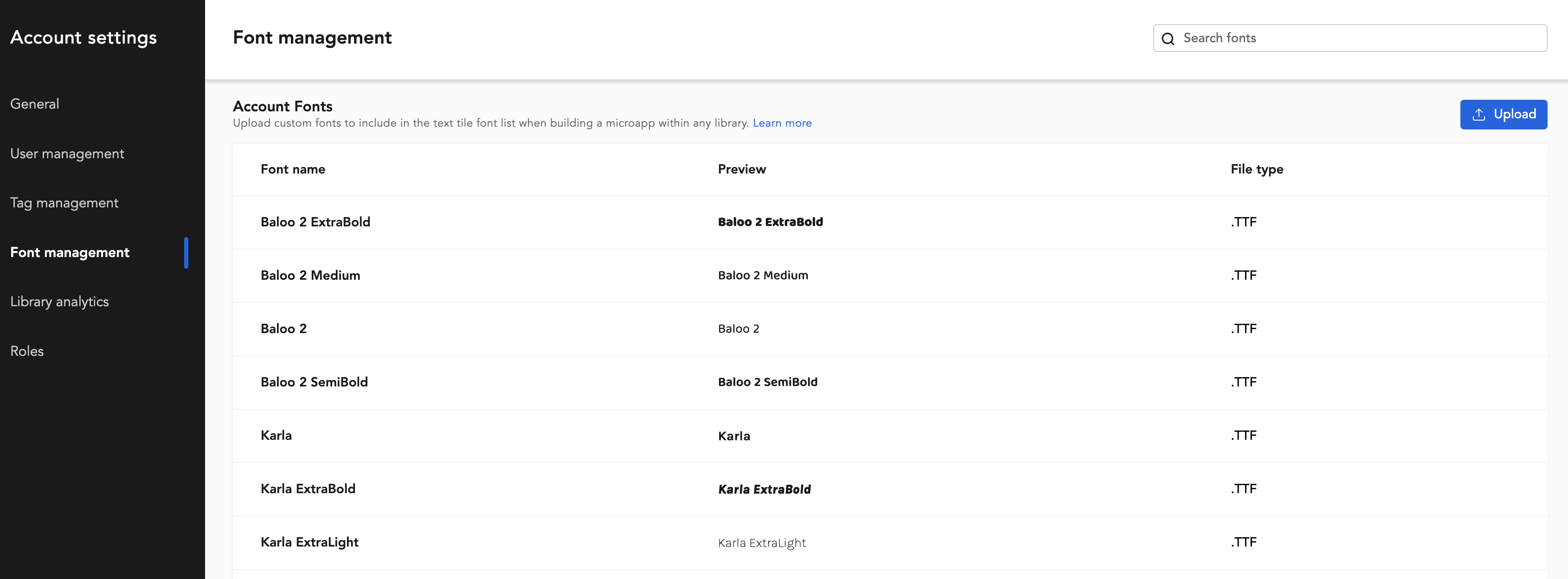
Task: Click the Baloo 2 ExtraBold preview text
Action: (x=770, y=222)
